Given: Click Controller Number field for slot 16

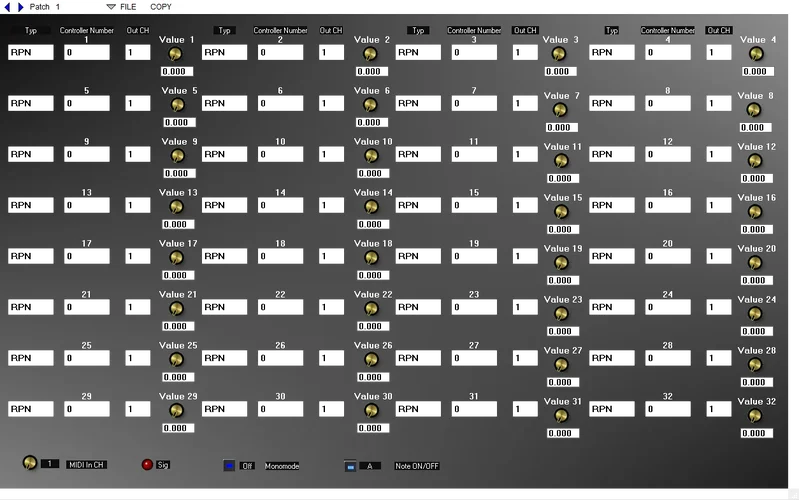Looking at the screenshot, I should coord(668,205).
